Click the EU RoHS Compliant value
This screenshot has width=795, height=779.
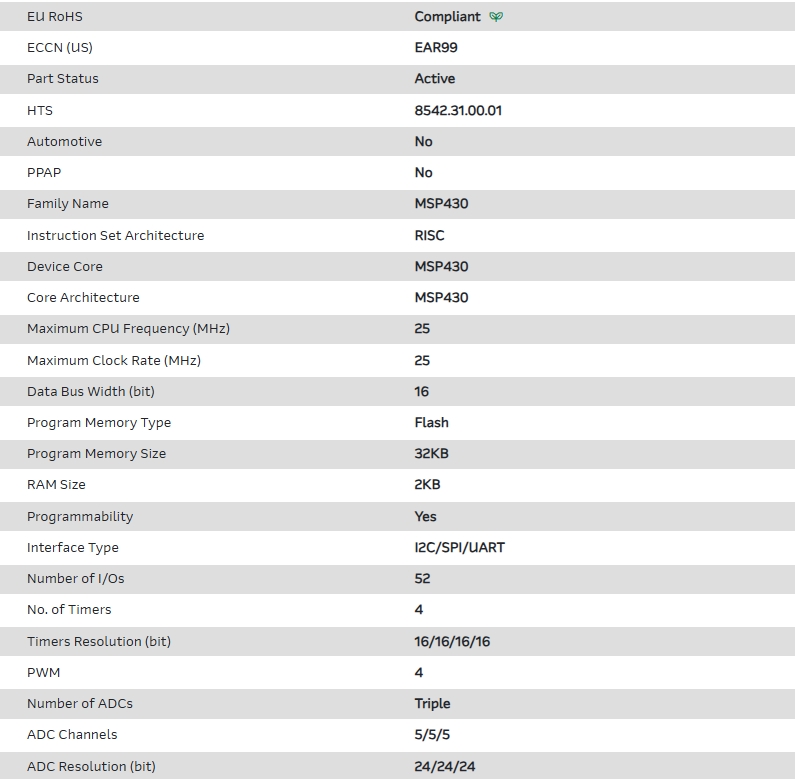point(447,17)
